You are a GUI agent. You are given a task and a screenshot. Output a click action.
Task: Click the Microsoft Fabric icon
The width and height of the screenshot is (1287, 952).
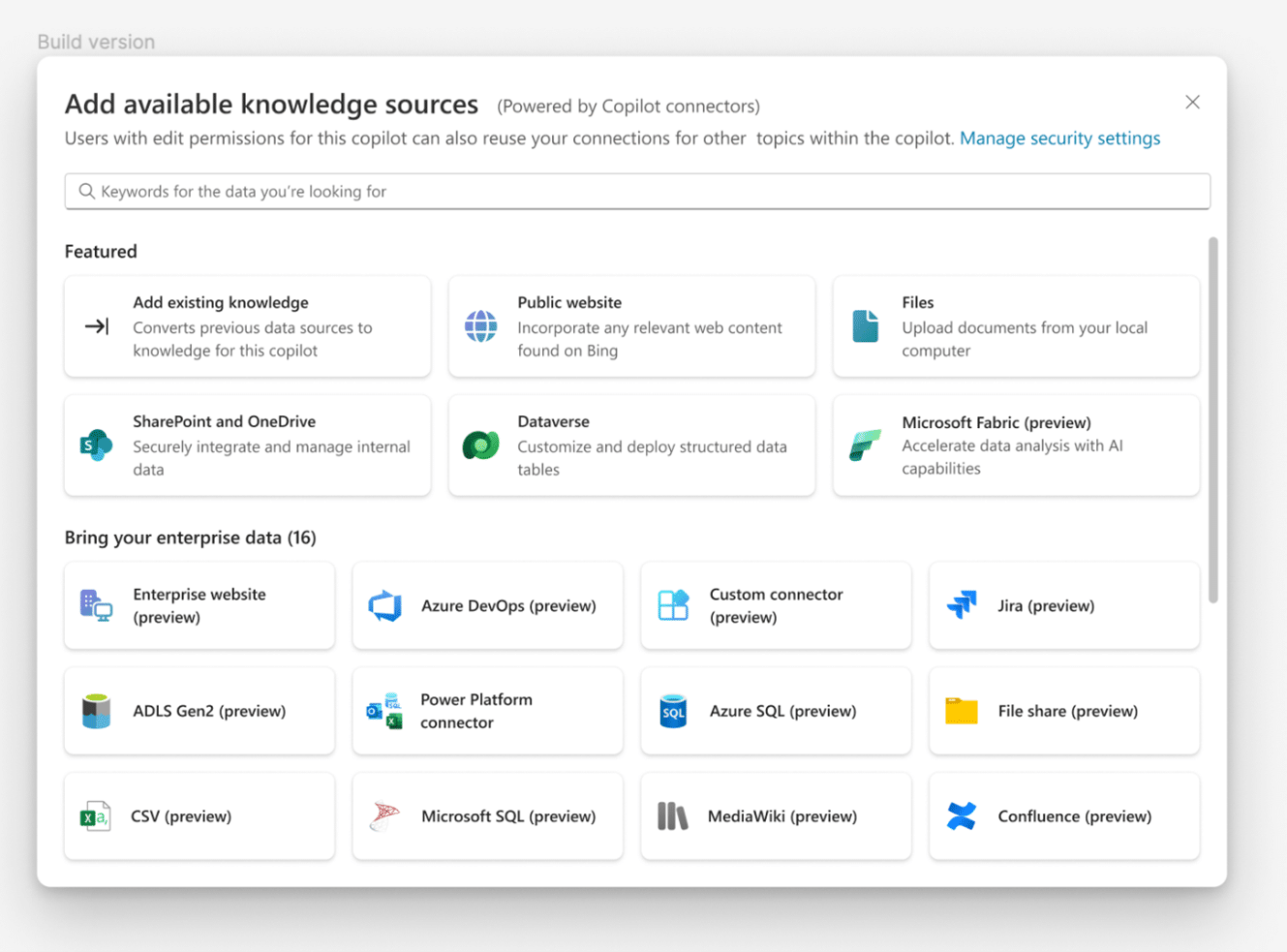coord(865,445)
